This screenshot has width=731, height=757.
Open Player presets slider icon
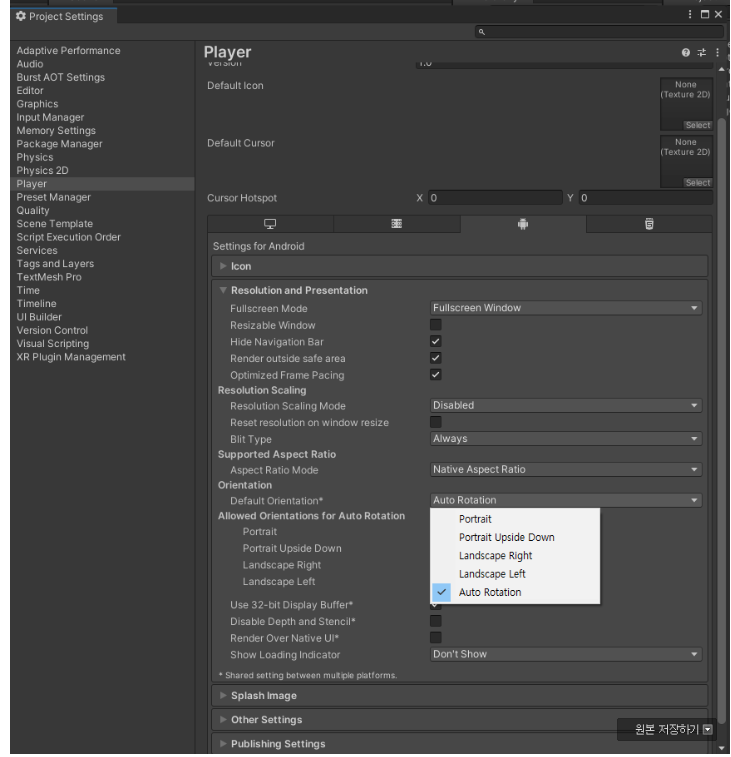pos(702,52)
